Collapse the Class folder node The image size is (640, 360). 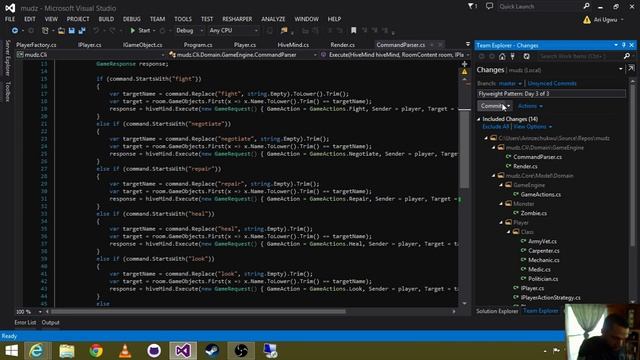[509, 232]
